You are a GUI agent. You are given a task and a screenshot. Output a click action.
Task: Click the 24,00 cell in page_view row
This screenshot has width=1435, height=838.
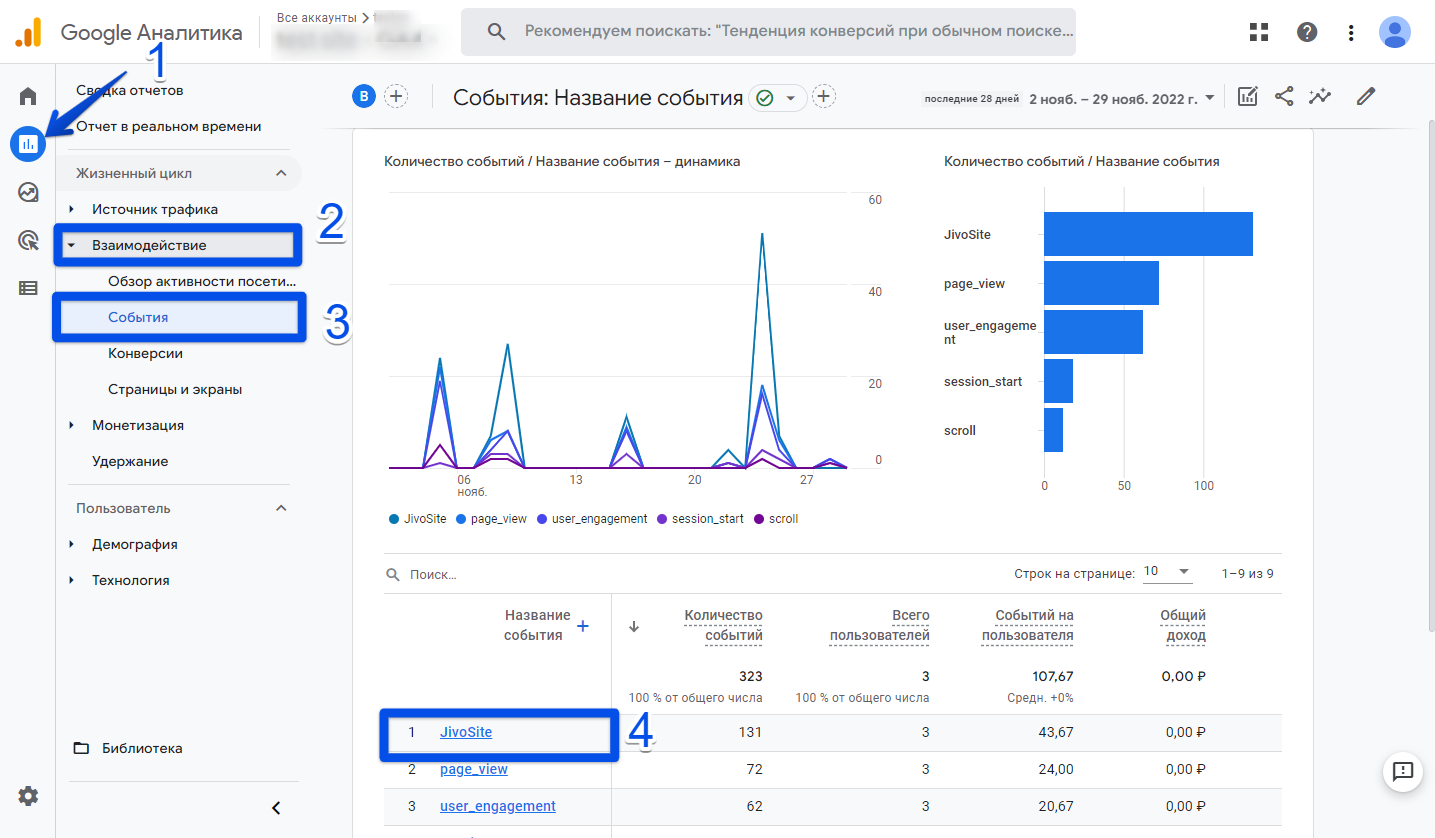pyautogui.click(x=1057, y=769)
